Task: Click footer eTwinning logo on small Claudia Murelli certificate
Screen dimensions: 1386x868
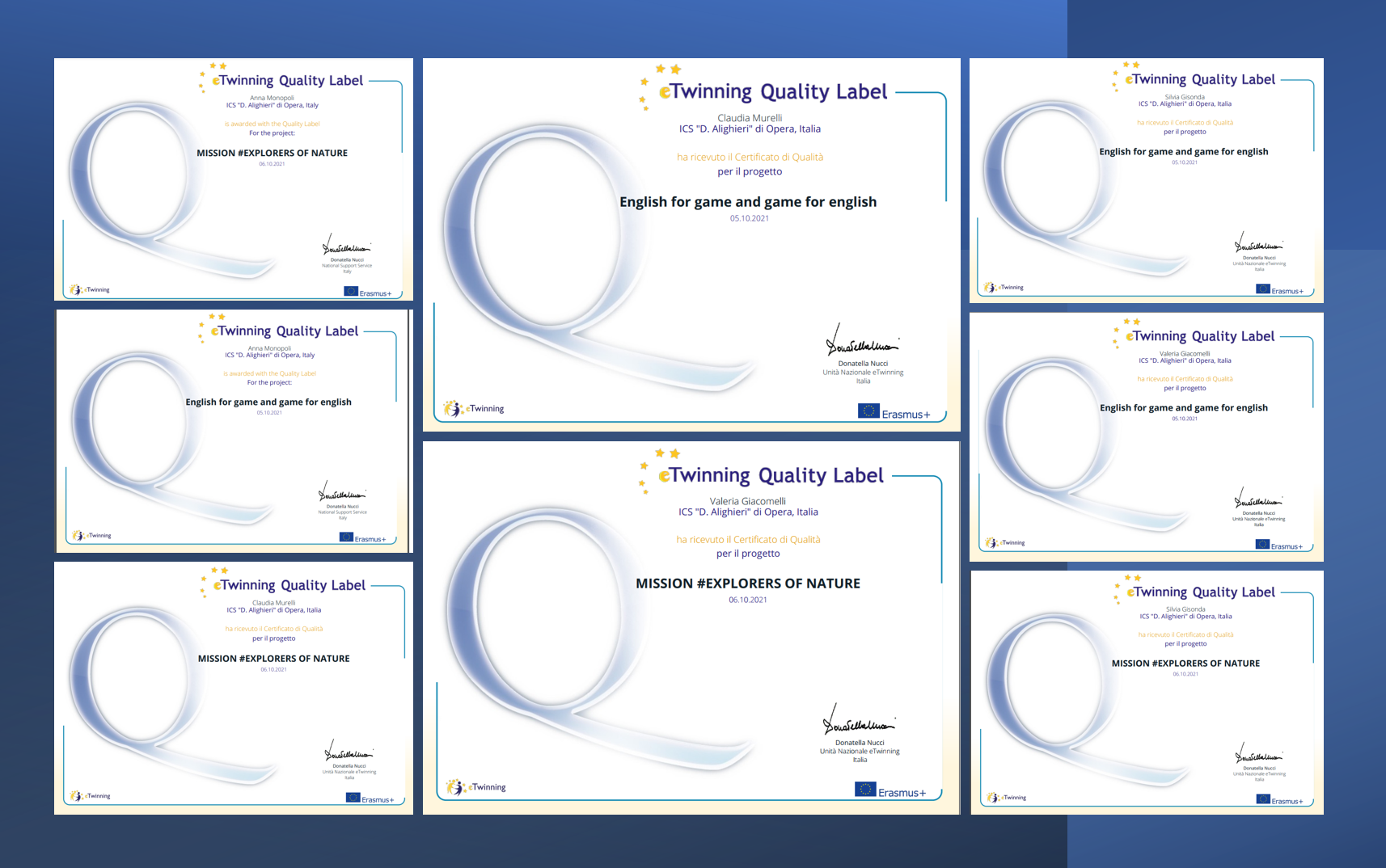Action: (x=90, y=796)
